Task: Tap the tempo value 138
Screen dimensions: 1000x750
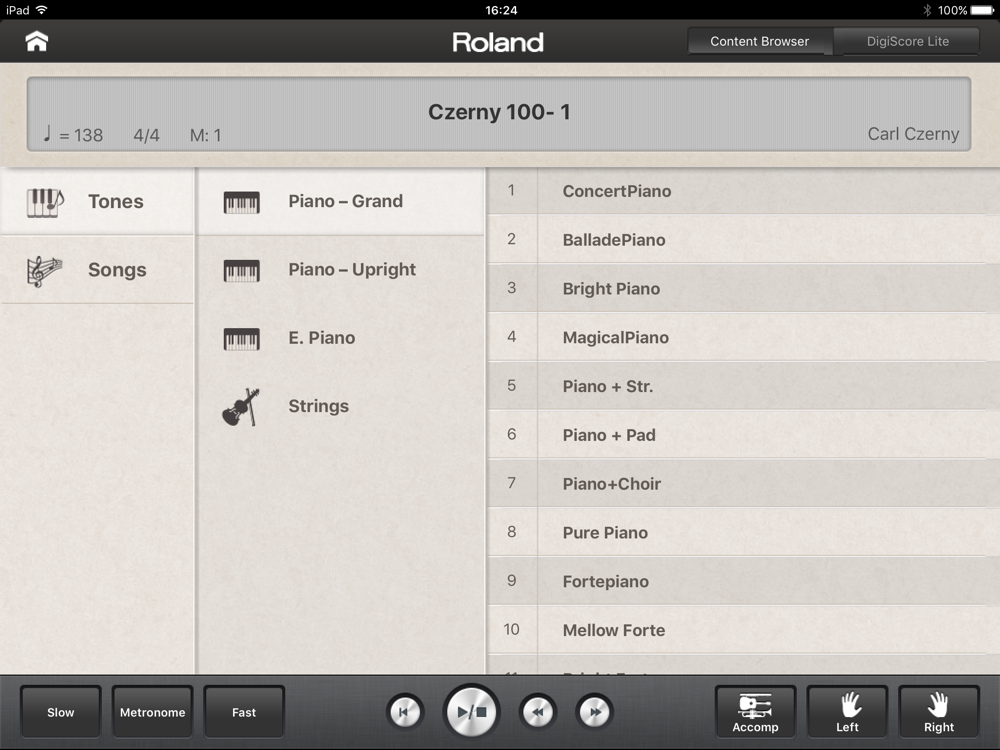Action: [88, 135]
